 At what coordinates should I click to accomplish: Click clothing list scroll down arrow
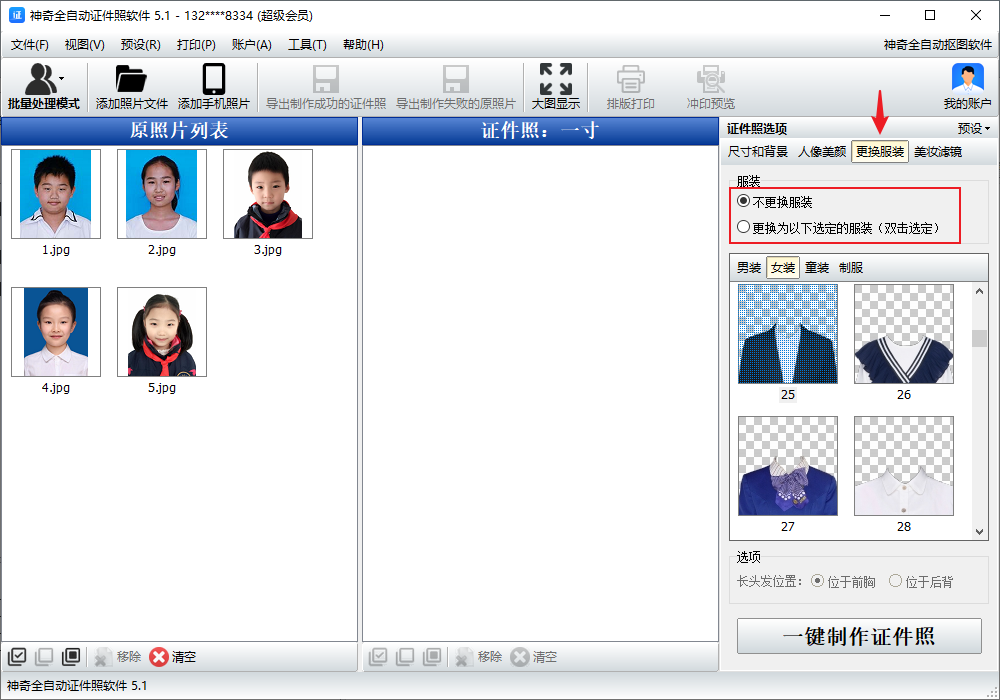(980, 532)
